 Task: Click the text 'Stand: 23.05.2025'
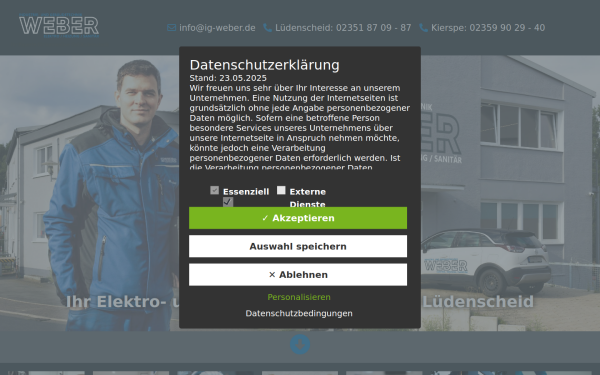coord(228,78)
